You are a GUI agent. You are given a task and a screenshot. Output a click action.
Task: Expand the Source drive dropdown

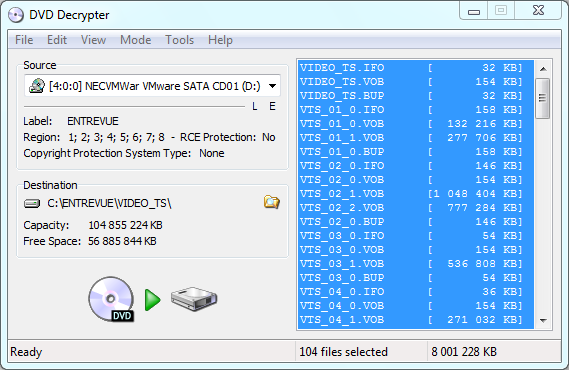tap(272, 86)
